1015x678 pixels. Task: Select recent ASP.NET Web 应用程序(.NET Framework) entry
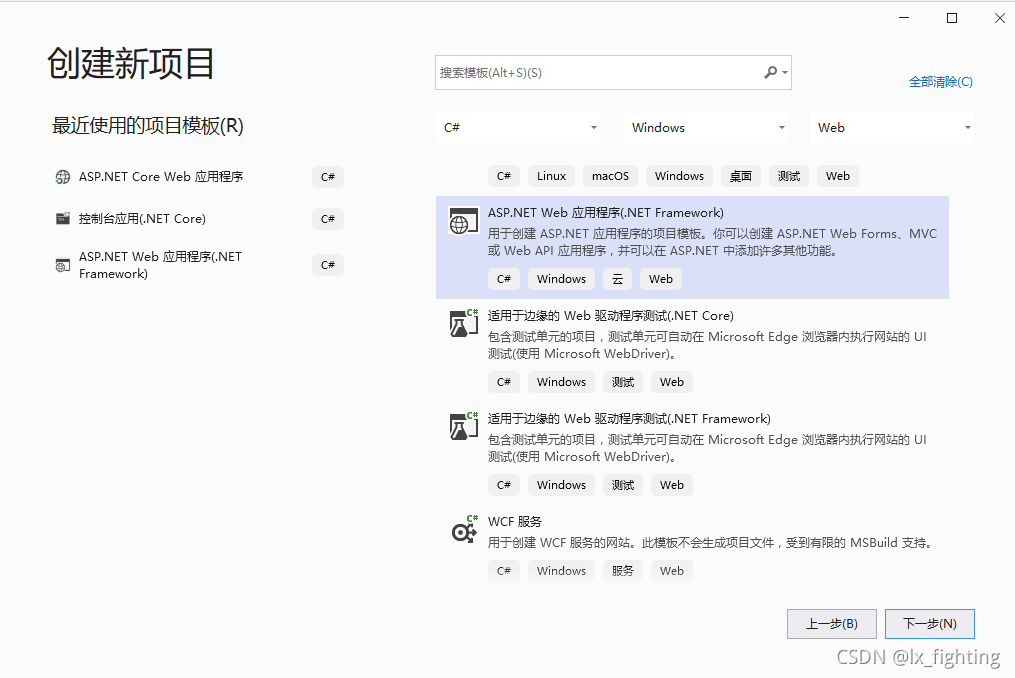pyautogui.click(x=161, y=266)
